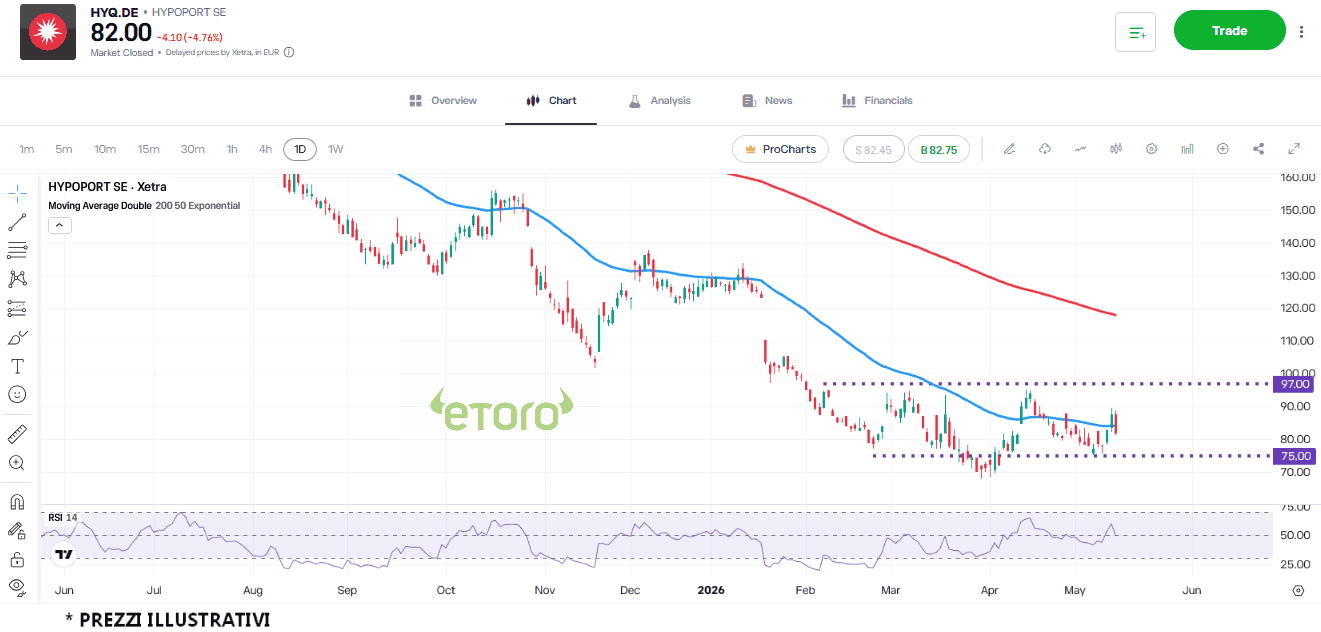This screenshot has height=632, width=1321.
Task: Select the 1D timeframe
Action: (x=300, y=149)
